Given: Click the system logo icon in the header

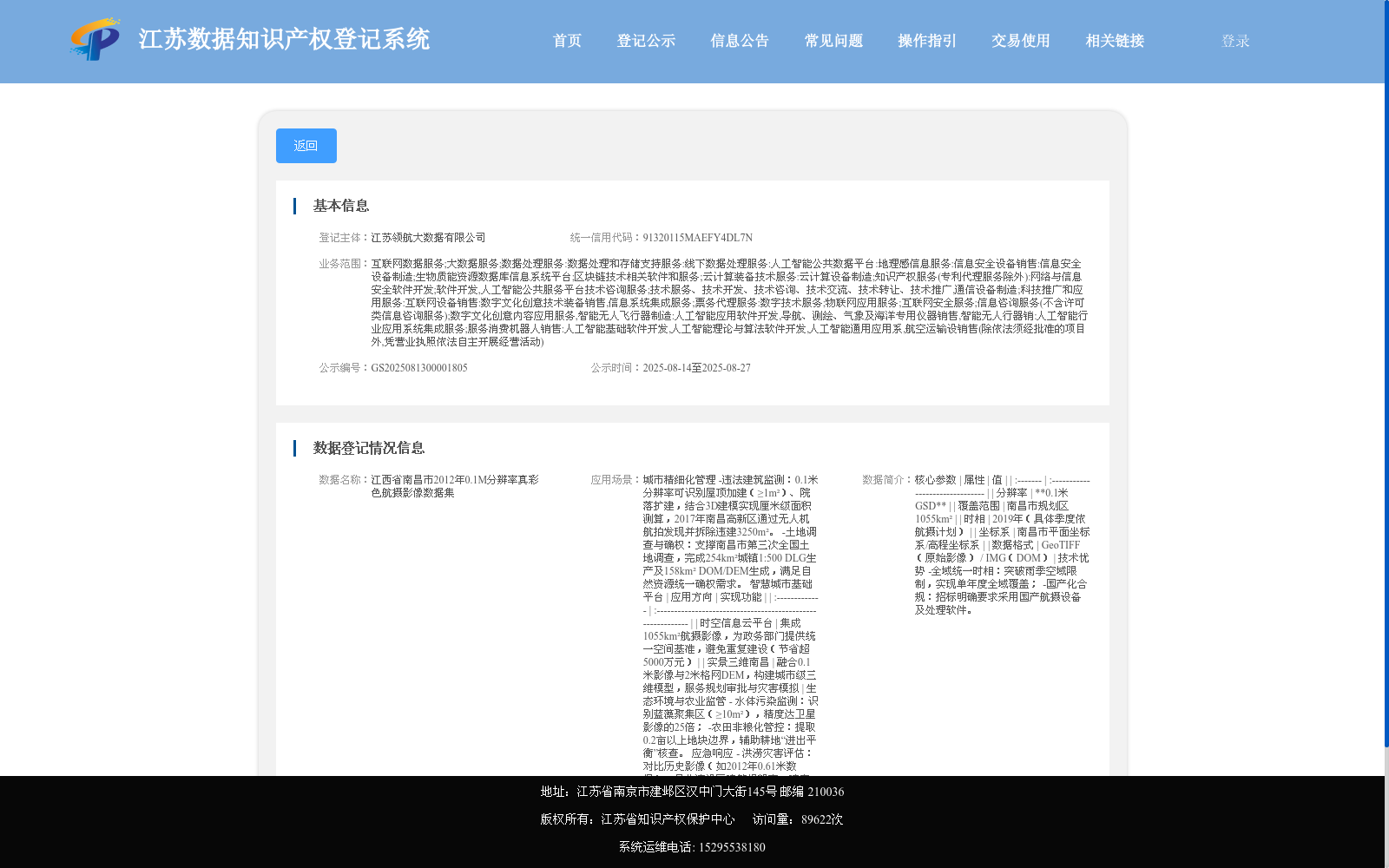Looking at the screenshot, I should click(95, 40).
